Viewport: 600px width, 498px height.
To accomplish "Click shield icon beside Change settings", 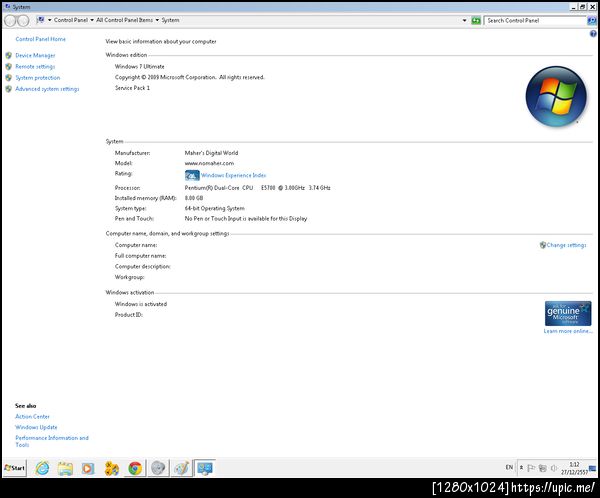I will pos(543,245).
